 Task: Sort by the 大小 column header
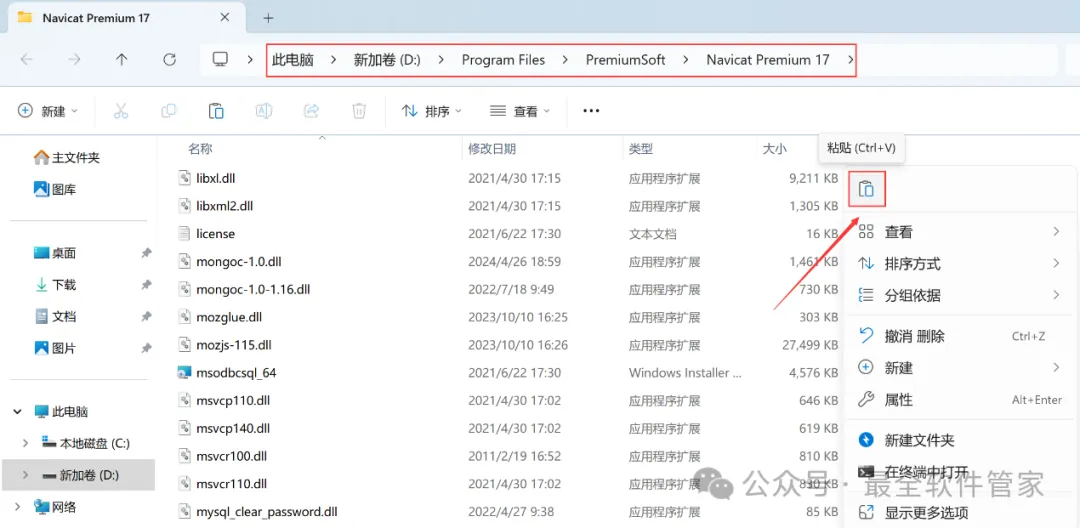pos(774,149)
